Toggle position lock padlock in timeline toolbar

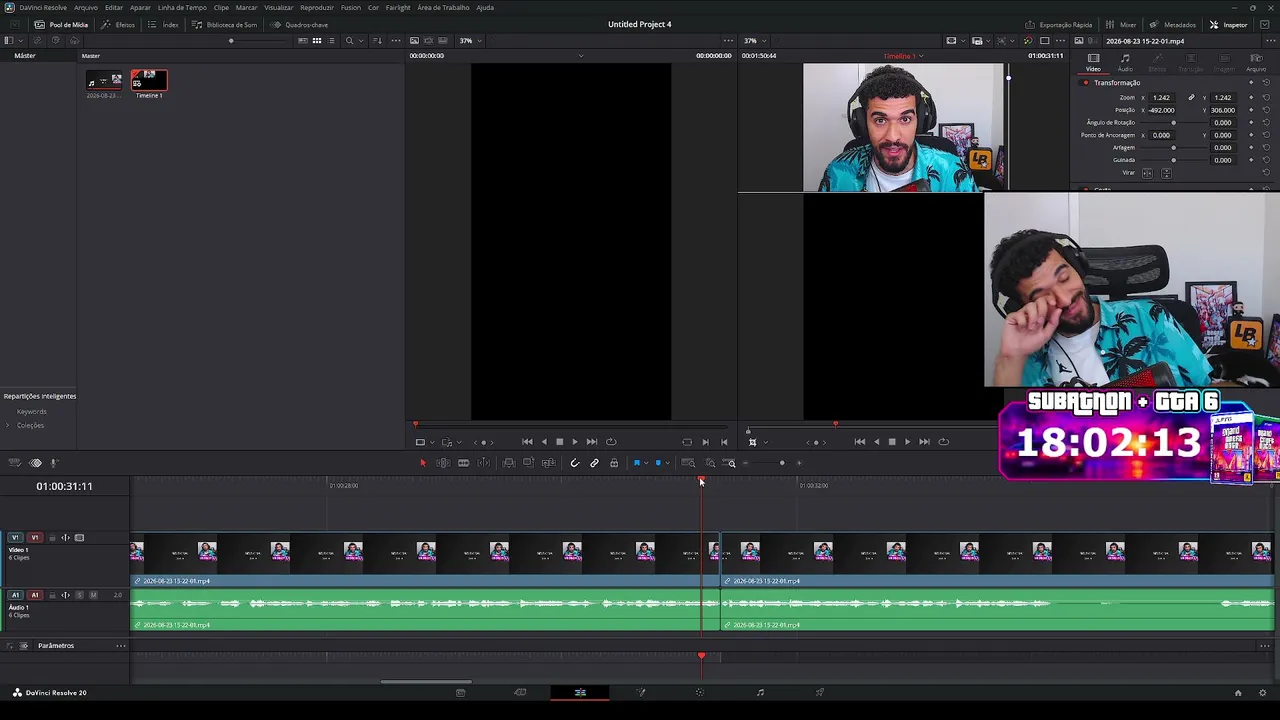pyautogui.click(x=614, y=463)
